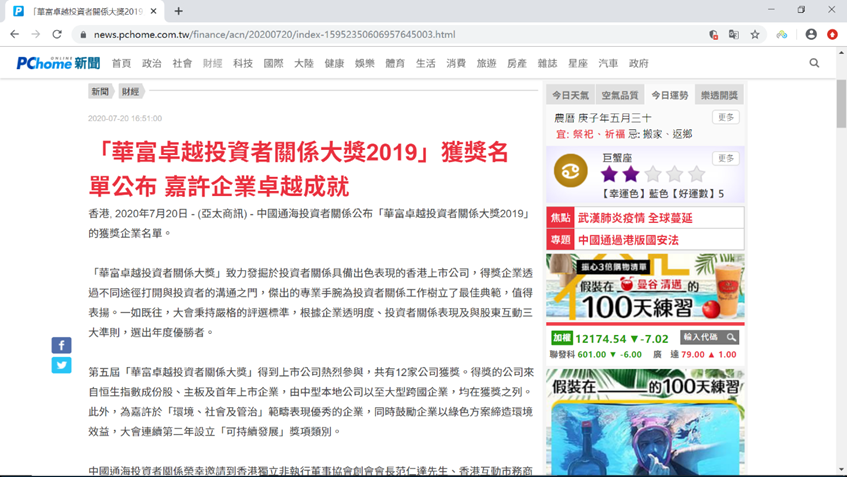The width and height of the screenshot is (847, 477).
Task: Open 科技 news section
Action: 243,63
